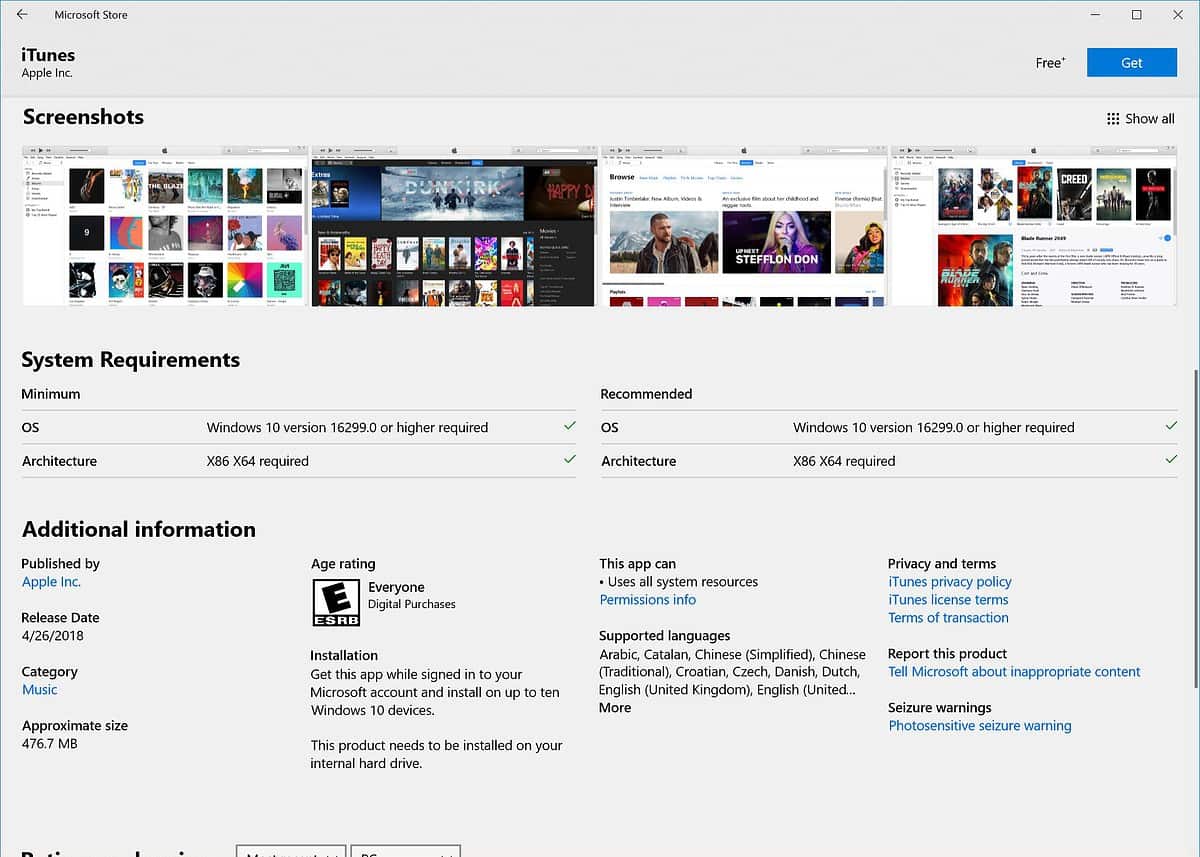This screenshot has width=1200, height=857.
Task: Open the Photosensitive seizure warning link
Action: [979, 726]
